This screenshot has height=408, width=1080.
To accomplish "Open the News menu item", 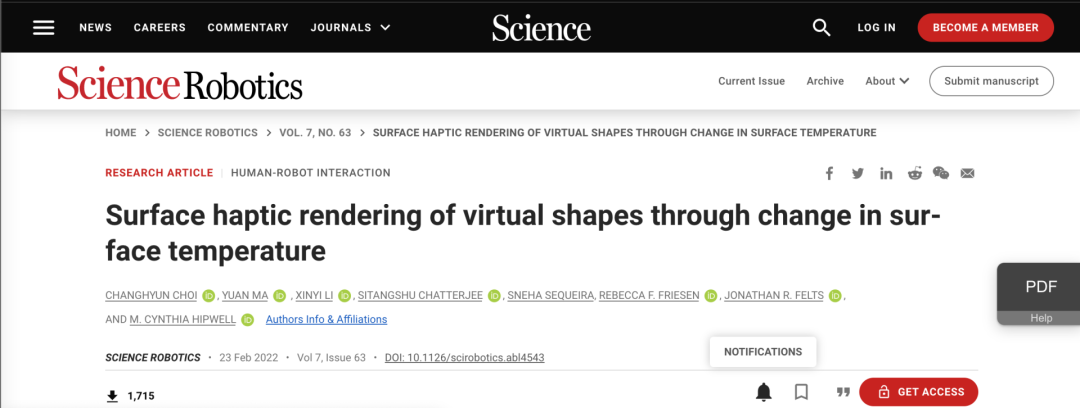I will pos(95,27).
